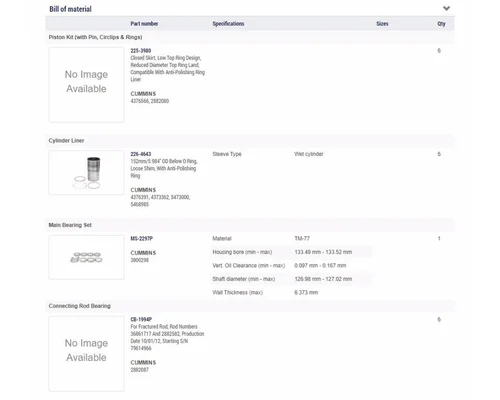Select the Main Bearing Set category row
The width and height of the screenshot is (500, 400).
(x=250, y=225)
